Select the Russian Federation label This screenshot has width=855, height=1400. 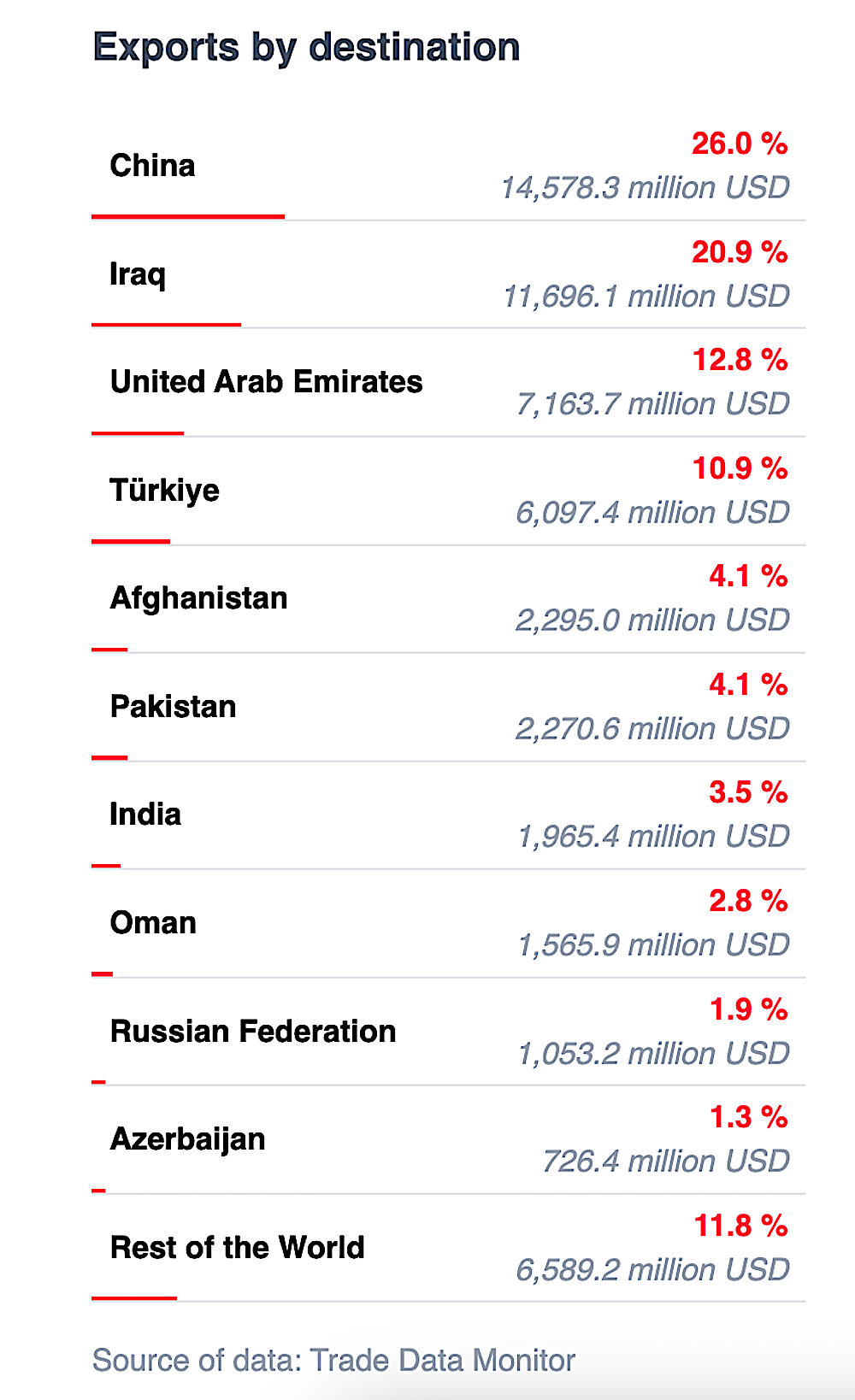click(x=253, y=1032)
